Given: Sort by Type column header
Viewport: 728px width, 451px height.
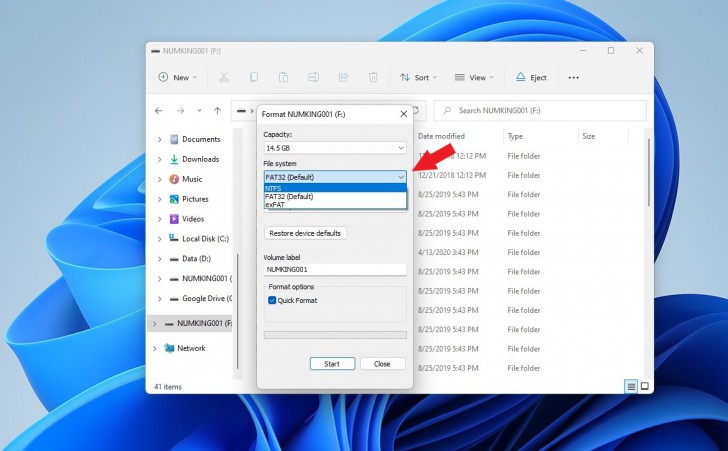Looking at the screenshot, I should 515,136.
